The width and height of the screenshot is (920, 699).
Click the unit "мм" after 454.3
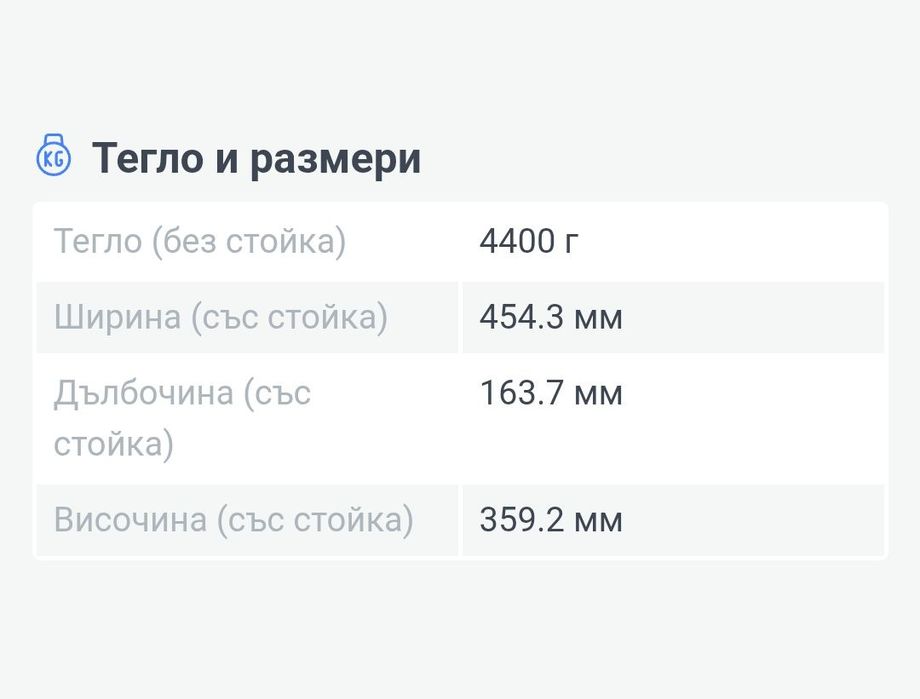click(598, 317)
